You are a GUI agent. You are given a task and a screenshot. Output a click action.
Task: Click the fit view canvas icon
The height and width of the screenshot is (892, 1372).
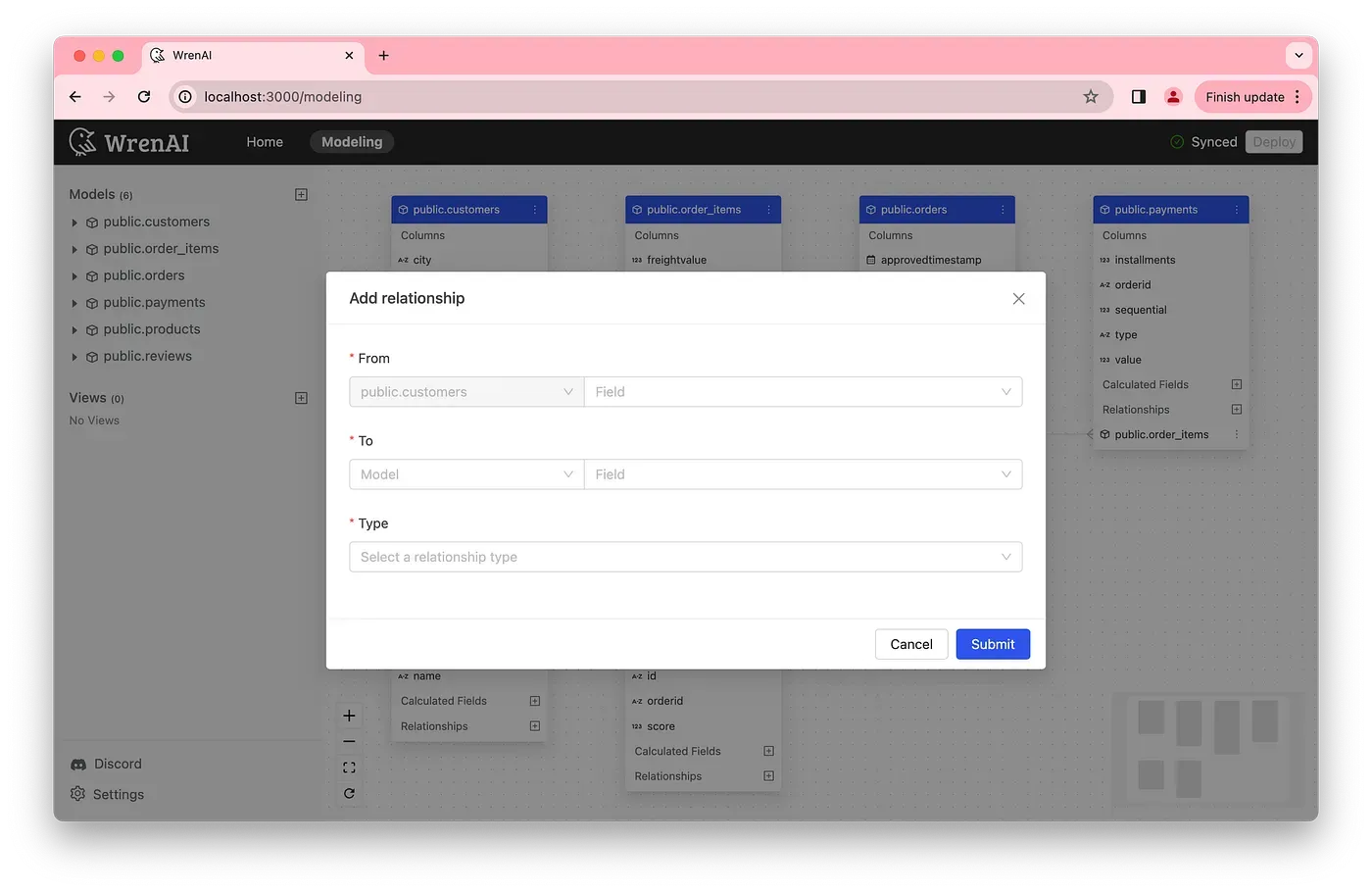tap(349, 768)
